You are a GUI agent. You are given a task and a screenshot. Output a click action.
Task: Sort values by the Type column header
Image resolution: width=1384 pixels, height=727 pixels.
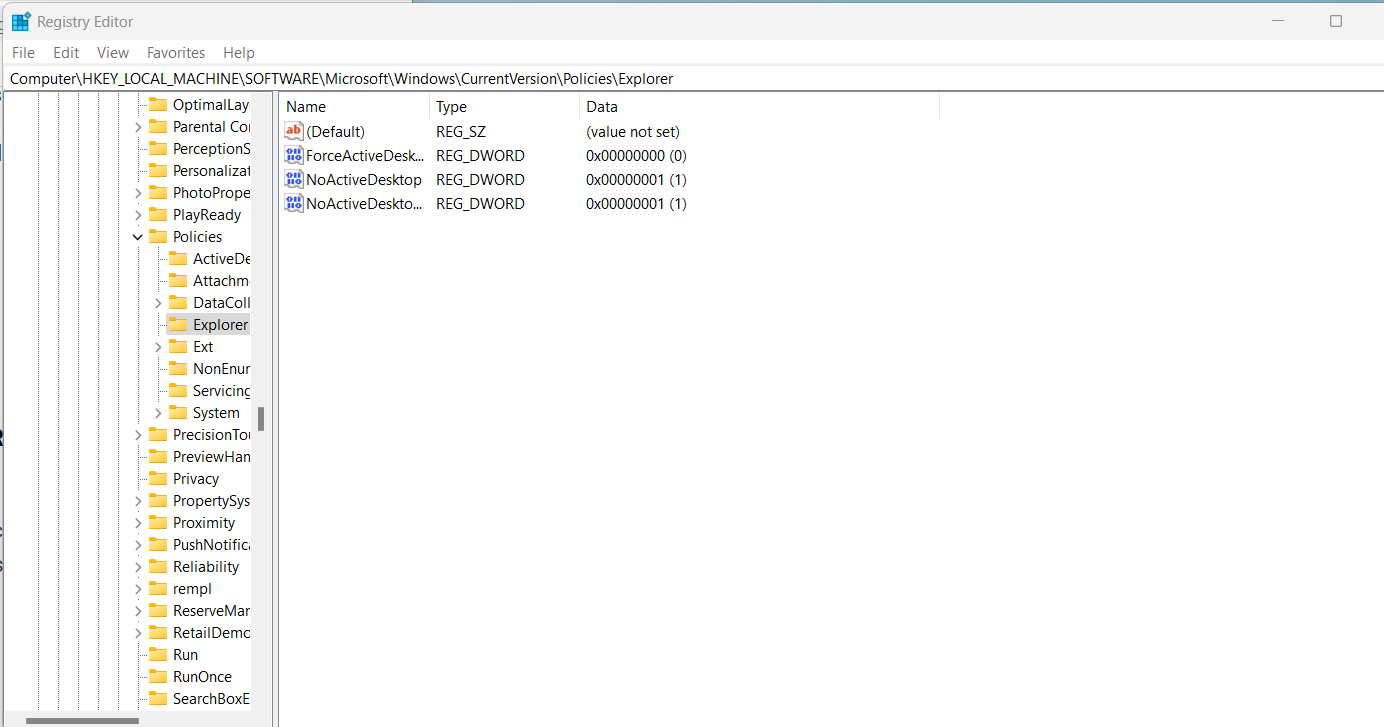click(504, 106)
